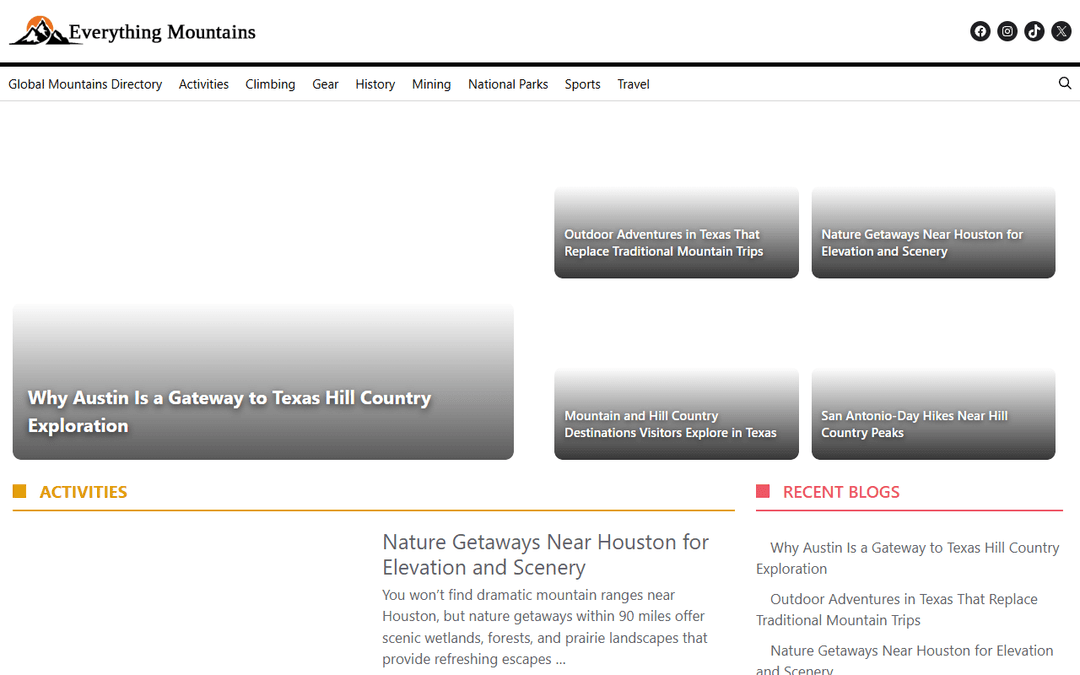Open the X (Twitter) social icon
This screenshot has width=1080, height=675.
1061,31
